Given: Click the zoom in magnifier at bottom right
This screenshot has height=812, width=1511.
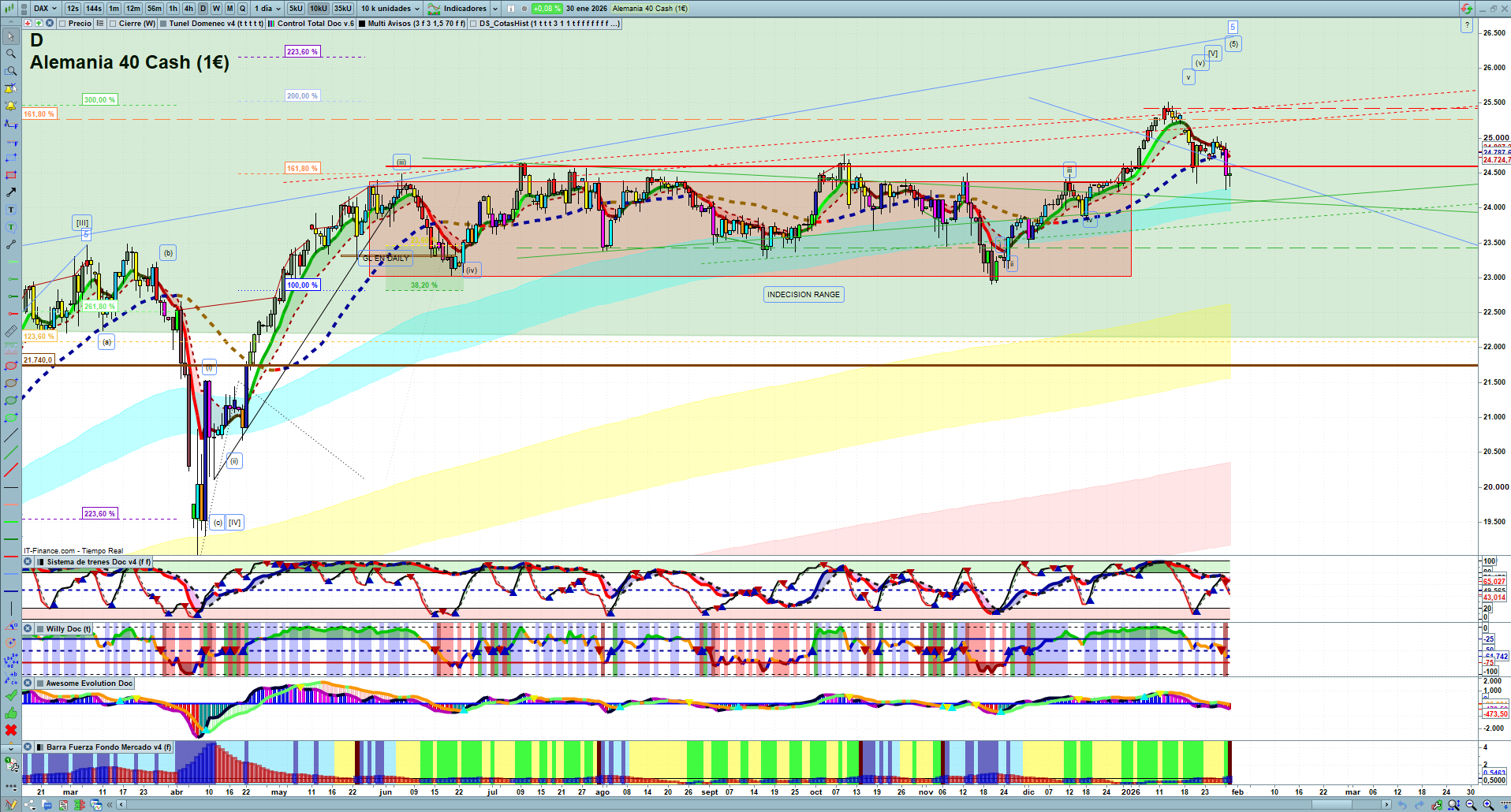Looking at the screenshot, I should pyautogui.click(x=1488, y=805).
